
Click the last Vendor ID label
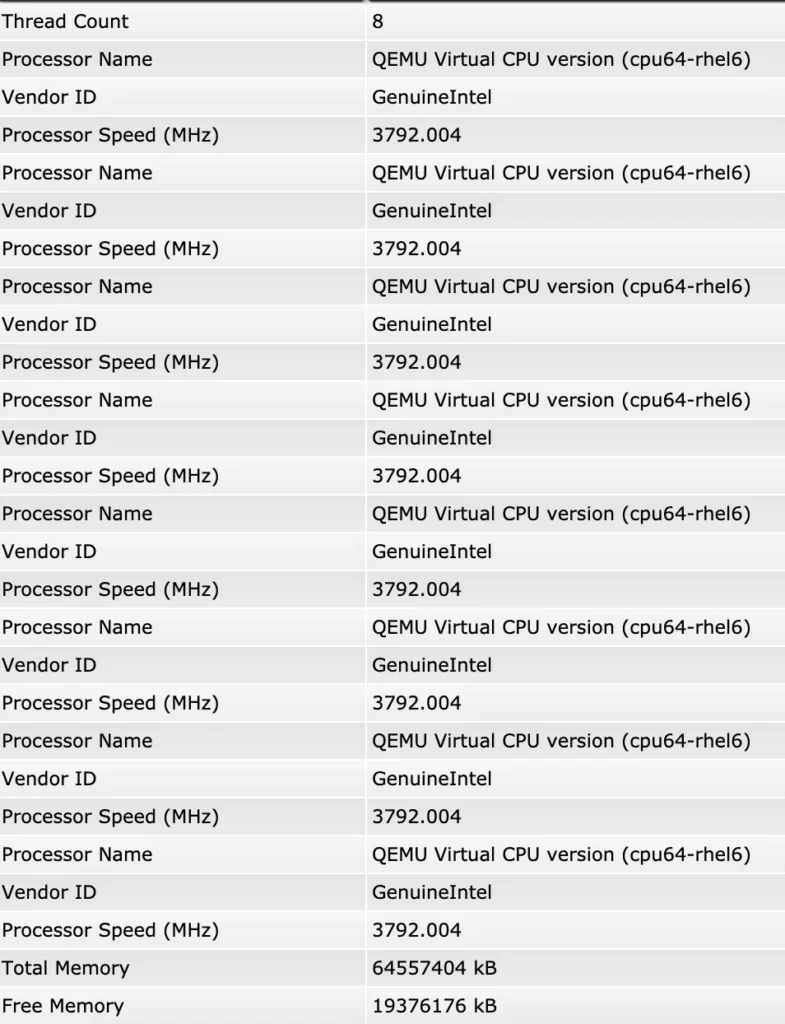tap(49, 893)
